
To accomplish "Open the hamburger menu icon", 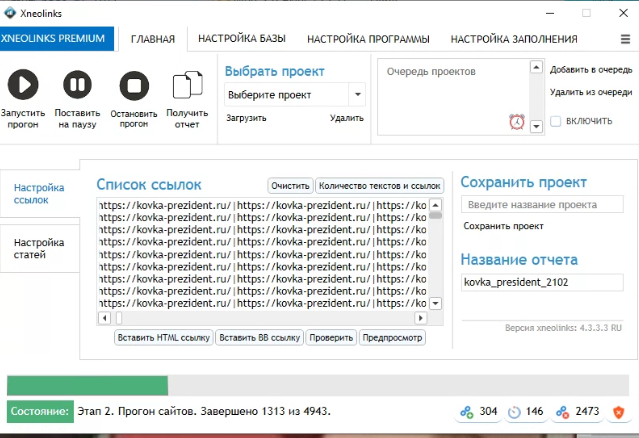I will 625,39.
